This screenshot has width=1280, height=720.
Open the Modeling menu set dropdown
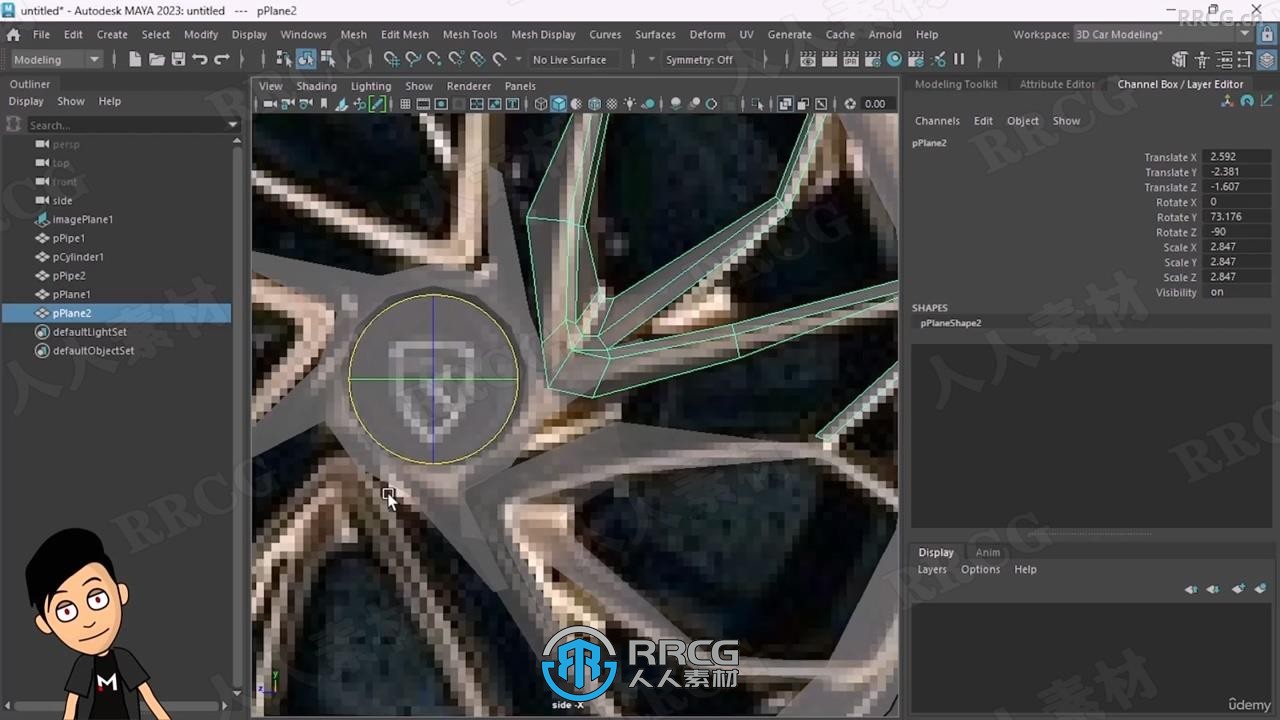pyautogui.click(x=55, y=59)
